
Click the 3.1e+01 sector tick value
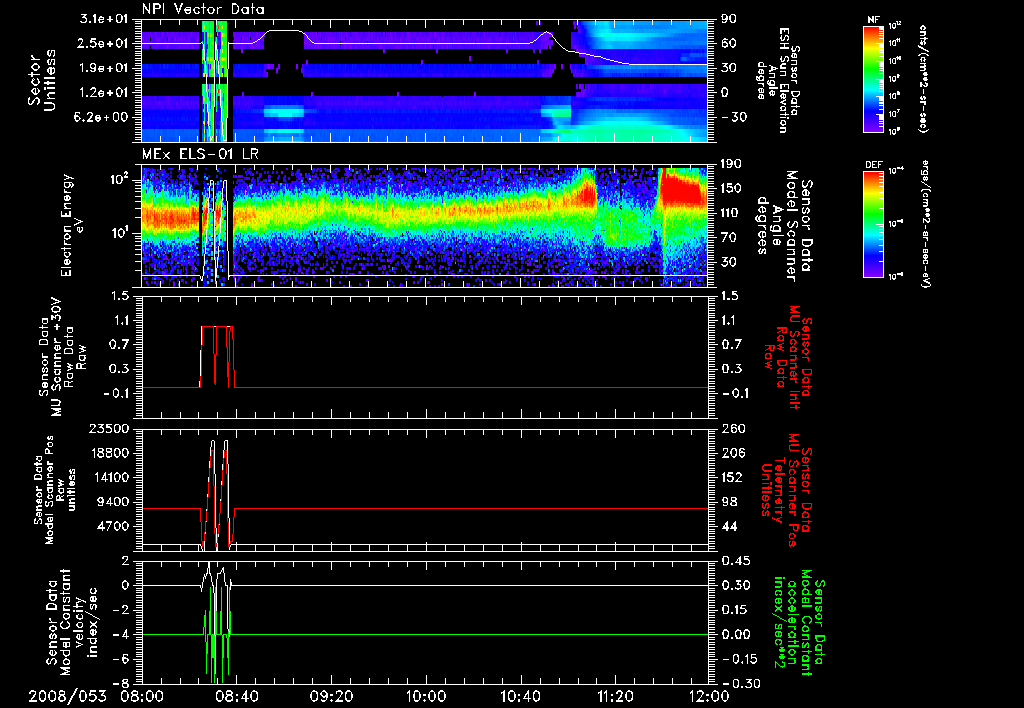point(103,18)
